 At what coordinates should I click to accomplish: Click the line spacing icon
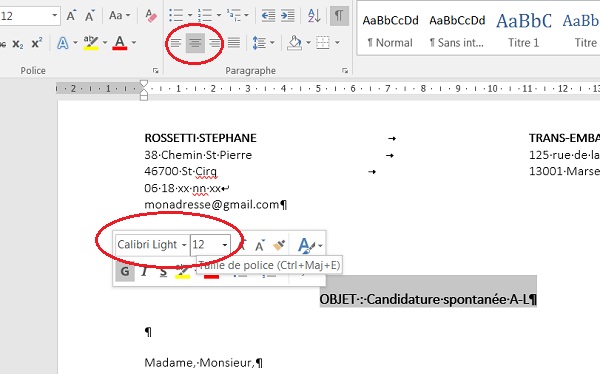tap(259, 43)
